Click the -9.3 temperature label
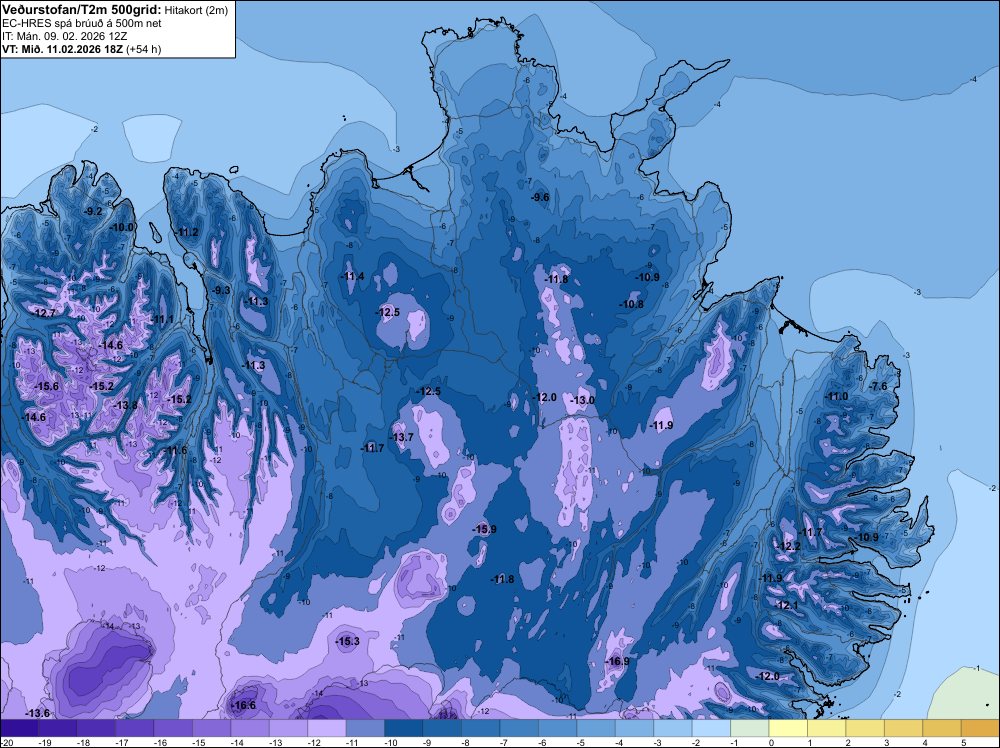This screenshot has height=748, width=1000. (x=221, y=290)
